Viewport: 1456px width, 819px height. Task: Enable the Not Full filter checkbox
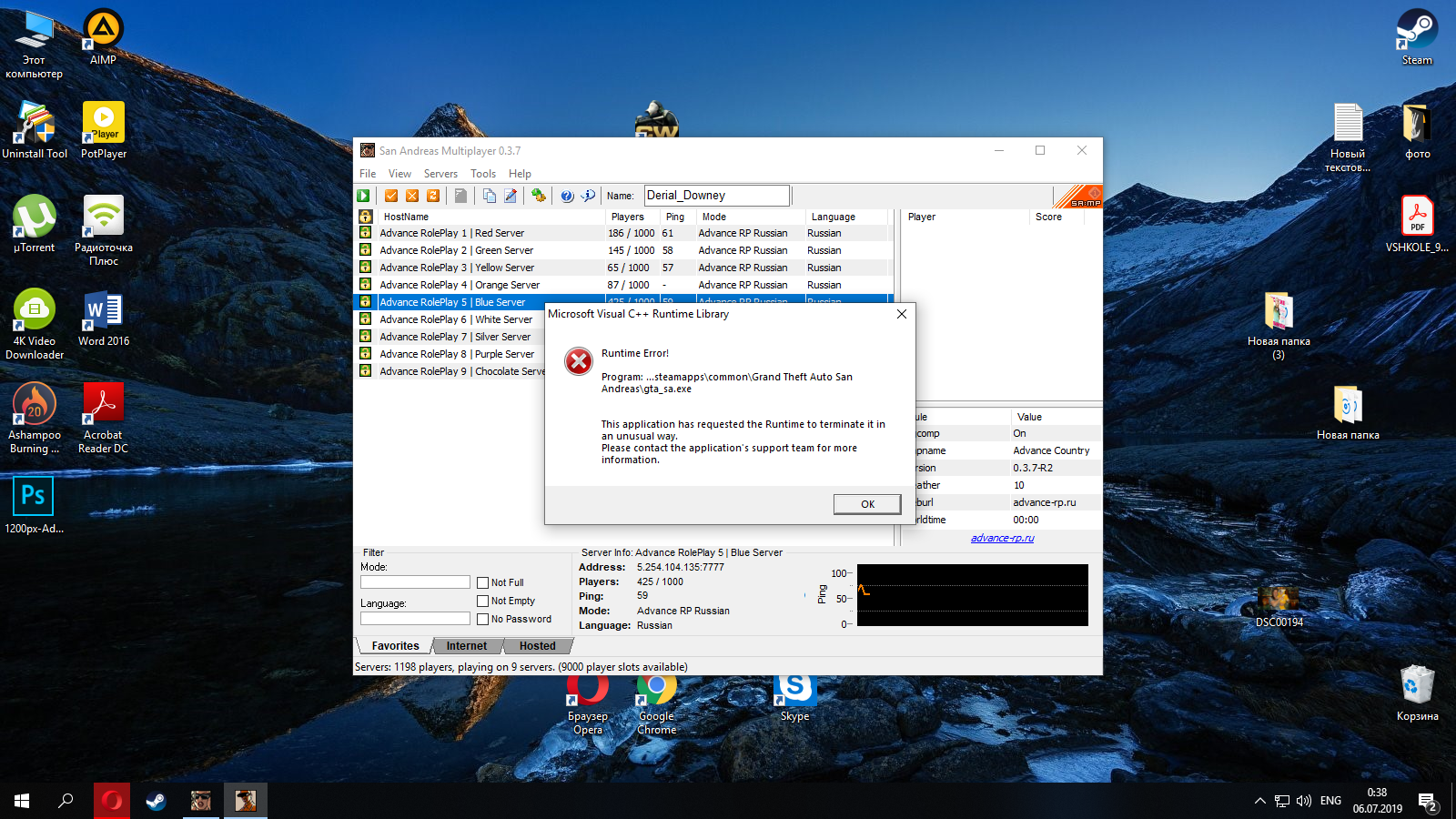[x=483, y=582]
